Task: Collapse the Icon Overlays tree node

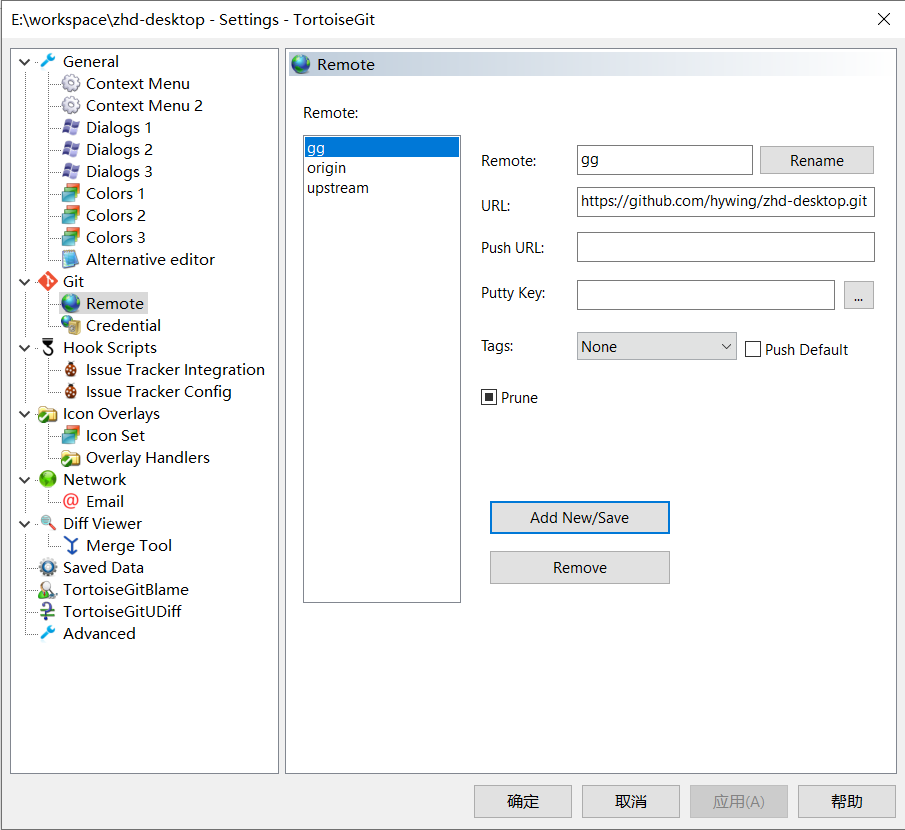Action: click(25, 414)
